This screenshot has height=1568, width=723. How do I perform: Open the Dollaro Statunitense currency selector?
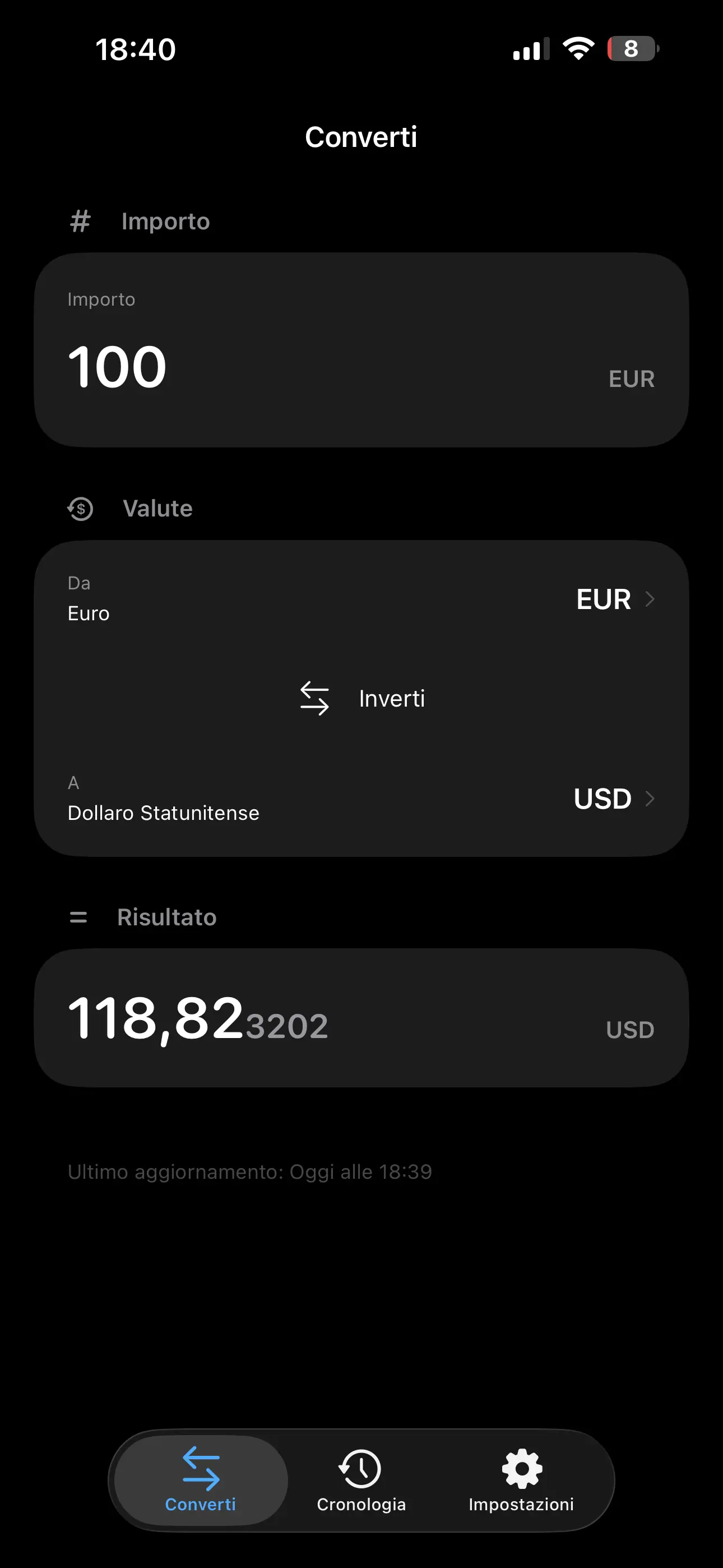(361, 799)
